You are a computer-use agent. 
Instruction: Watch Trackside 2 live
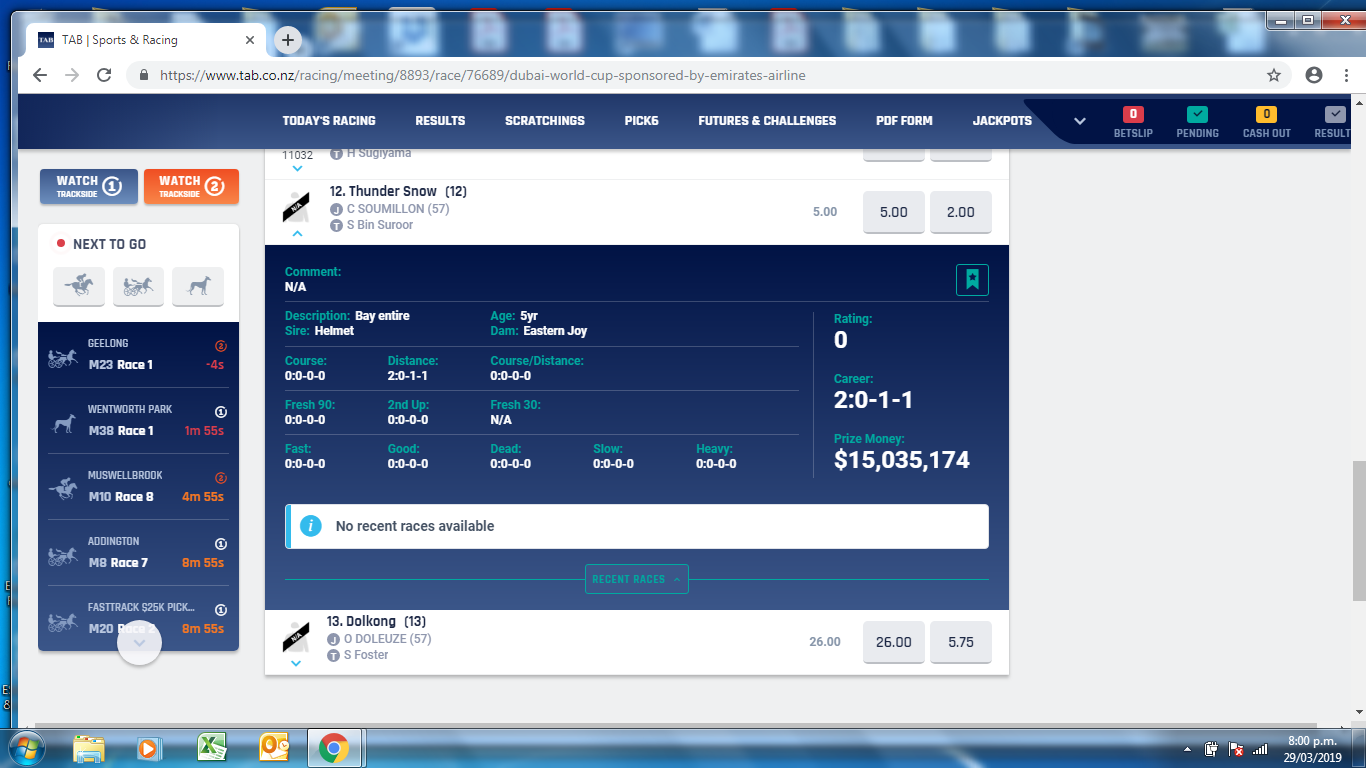[x=191, y=186]
